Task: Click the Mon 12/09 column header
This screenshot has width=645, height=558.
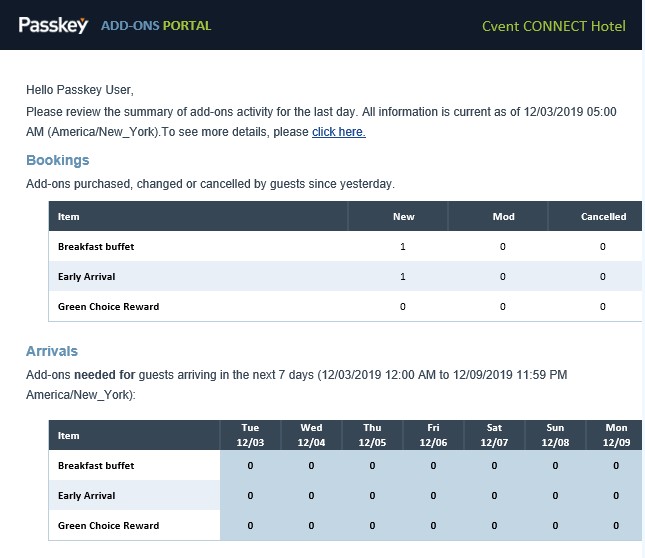Action: [616, 435]
